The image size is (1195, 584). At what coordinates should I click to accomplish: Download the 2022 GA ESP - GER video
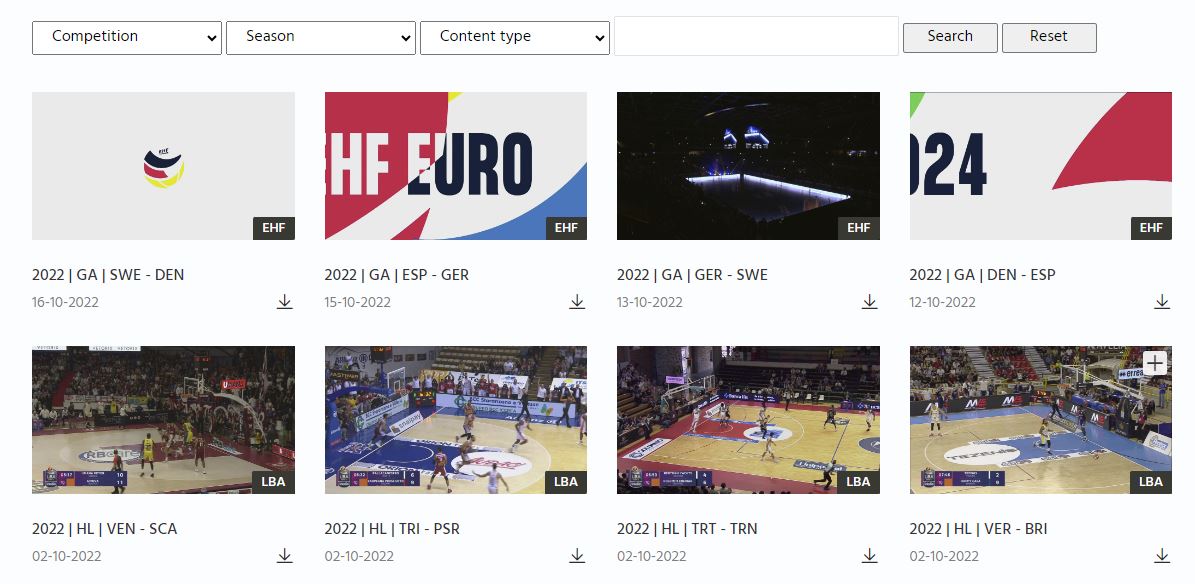coord(577,301)
